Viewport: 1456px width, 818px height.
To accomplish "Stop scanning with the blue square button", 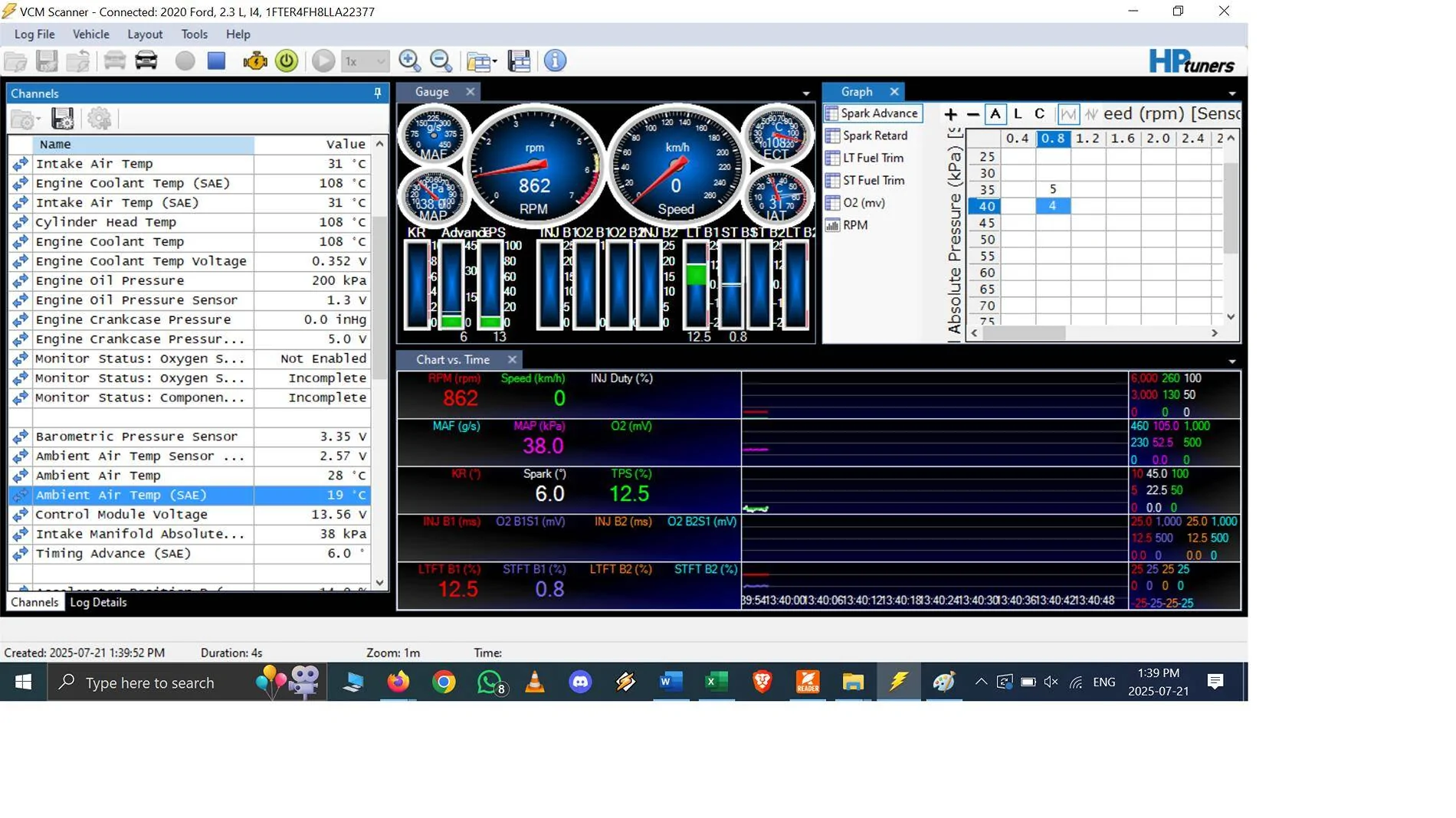I will point(216,61).
